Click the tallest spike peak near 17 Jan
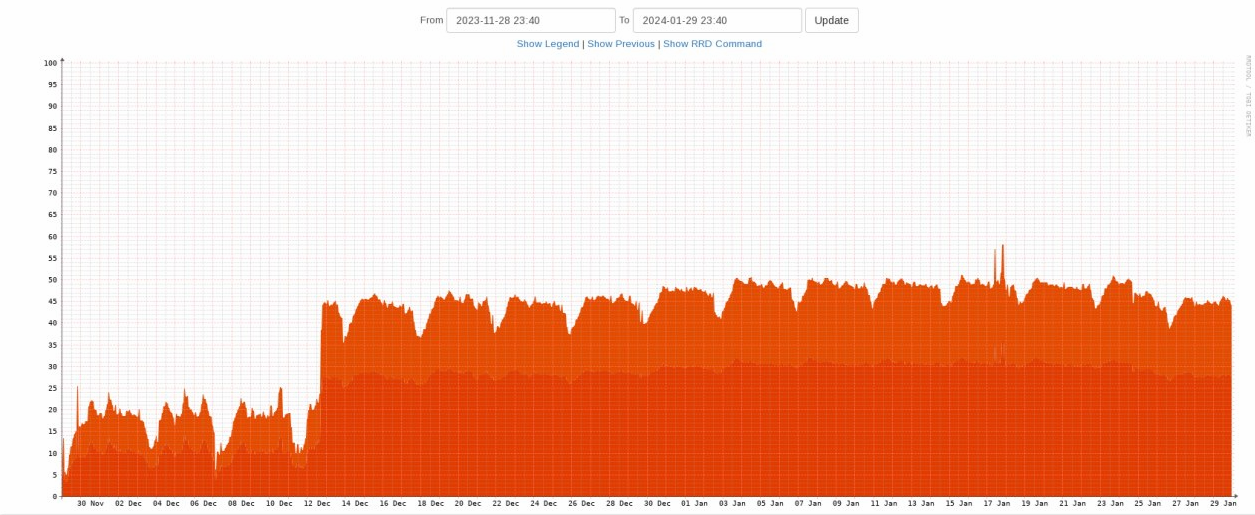Image resolution: width=1255 pixels, height=515 pixels. (1002, 246)
